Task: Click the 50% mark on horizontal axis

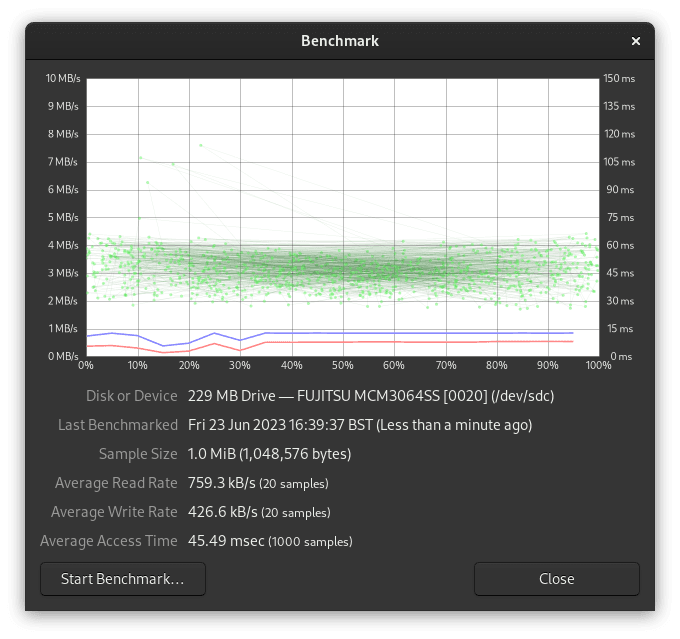Action: coord(343,366)
